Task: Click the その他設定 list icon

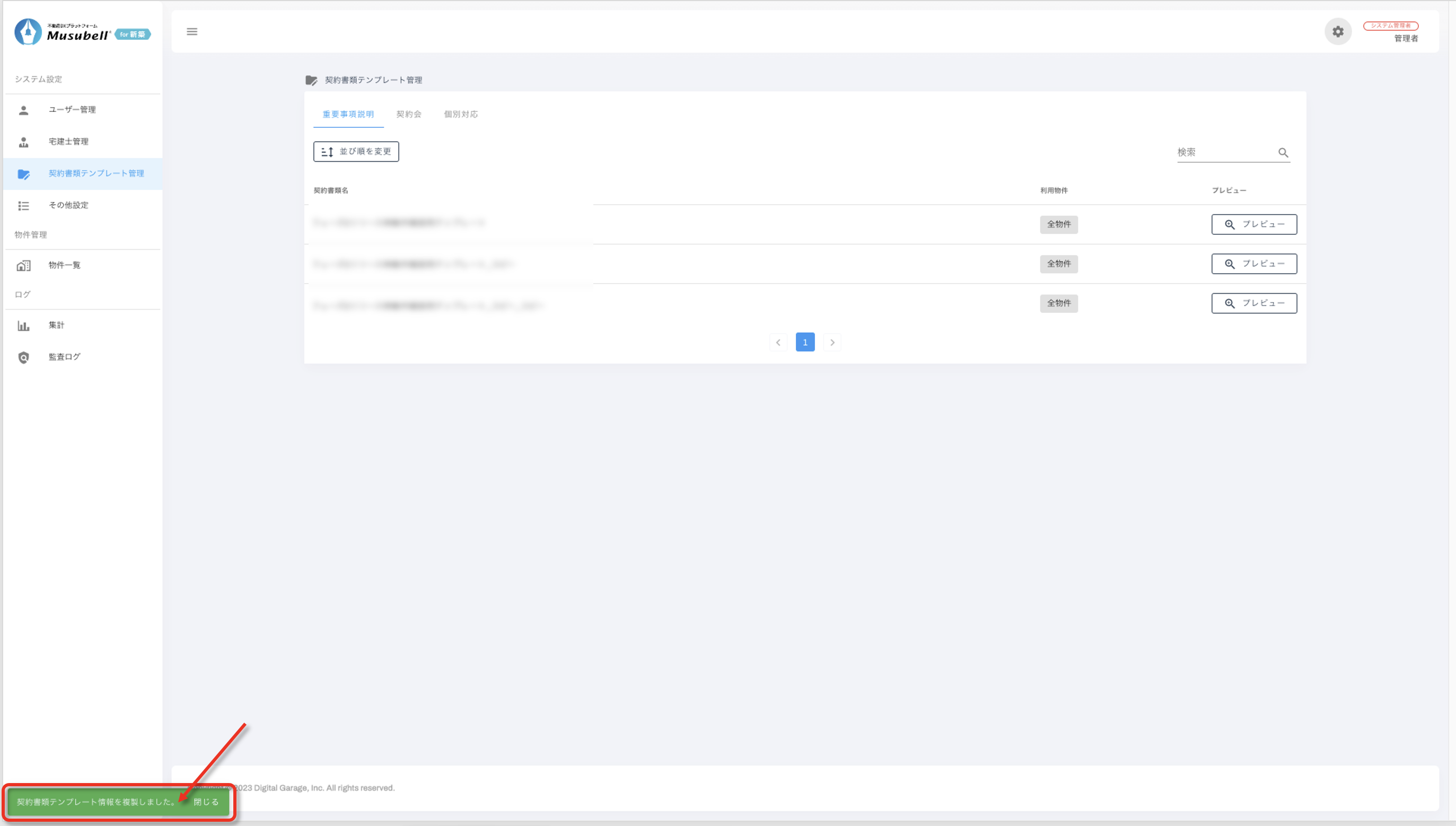Action: point(23,205)
